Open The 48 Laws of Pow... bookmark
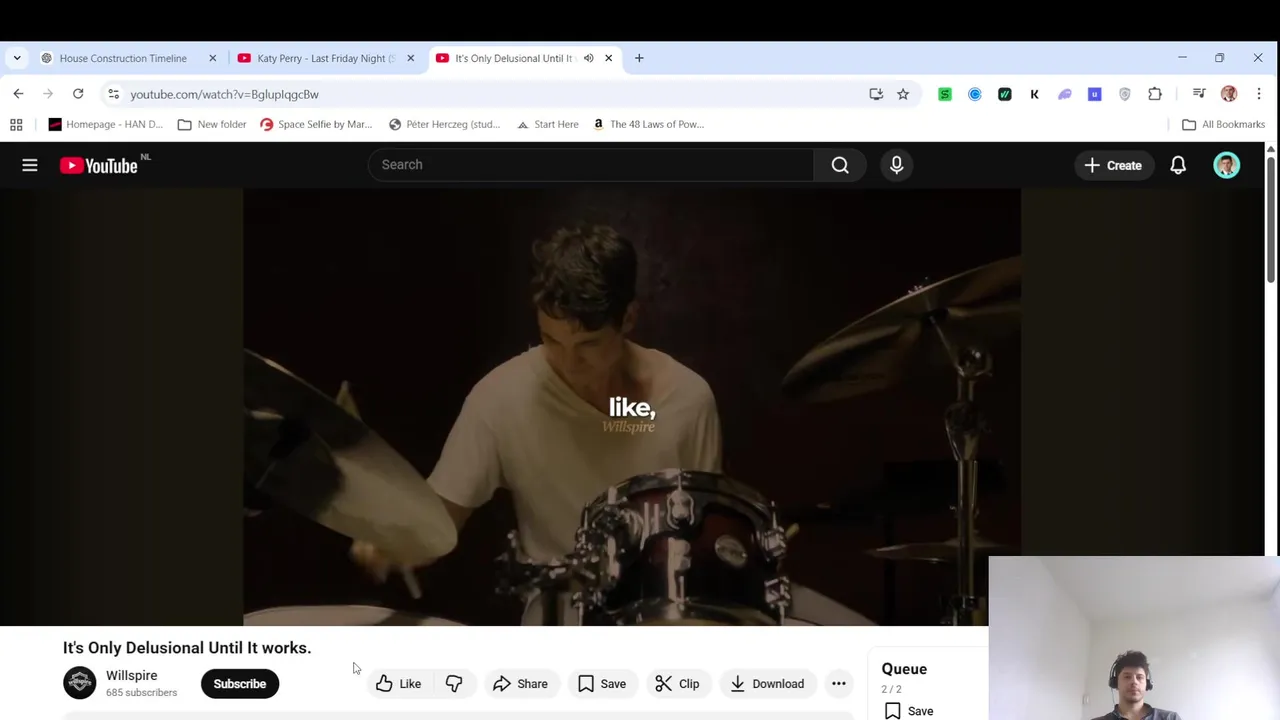The height and width of the screenshot is (720, 1280). coord(648,124)
